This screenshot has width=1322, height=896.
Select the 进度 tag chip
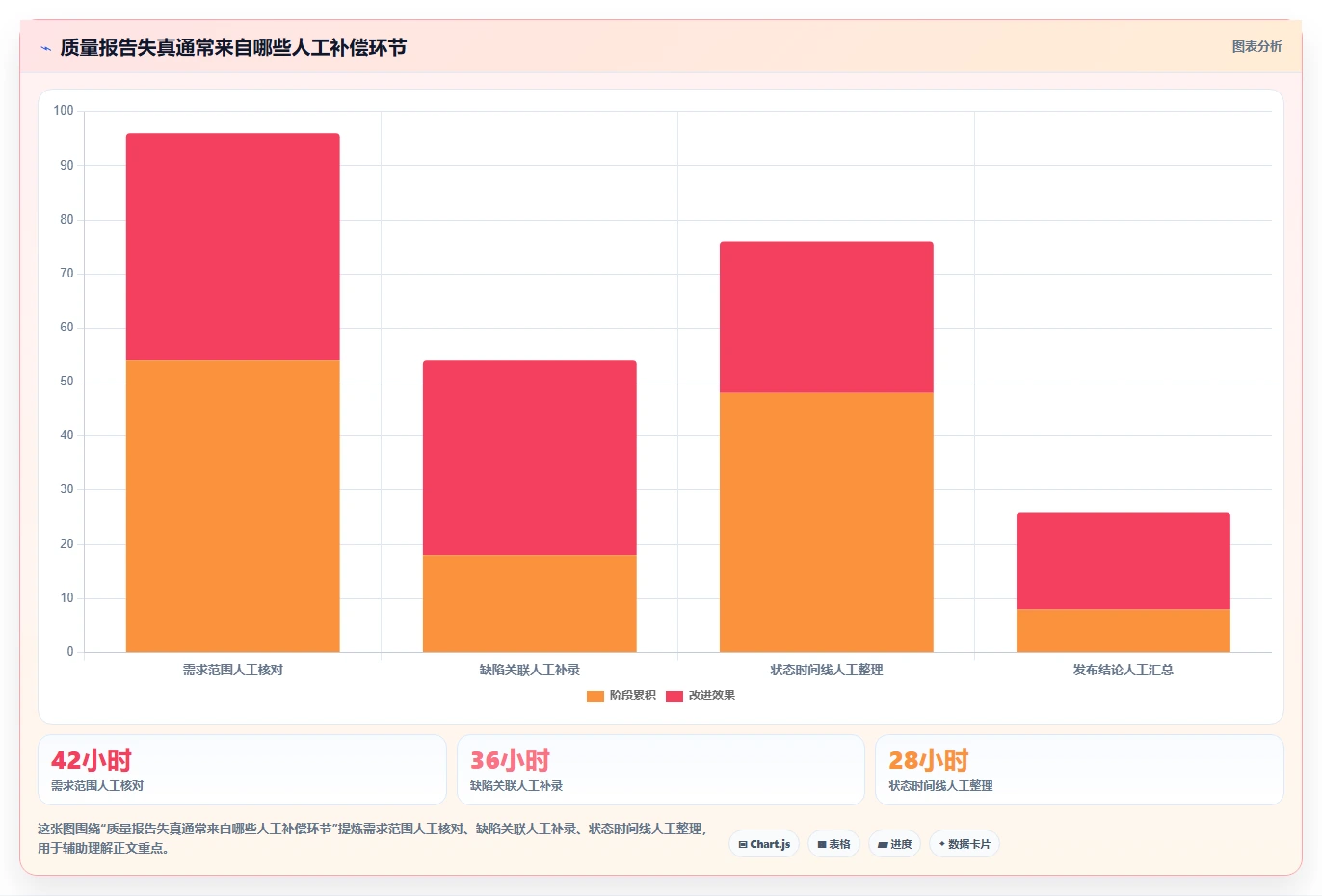(894, 844)
